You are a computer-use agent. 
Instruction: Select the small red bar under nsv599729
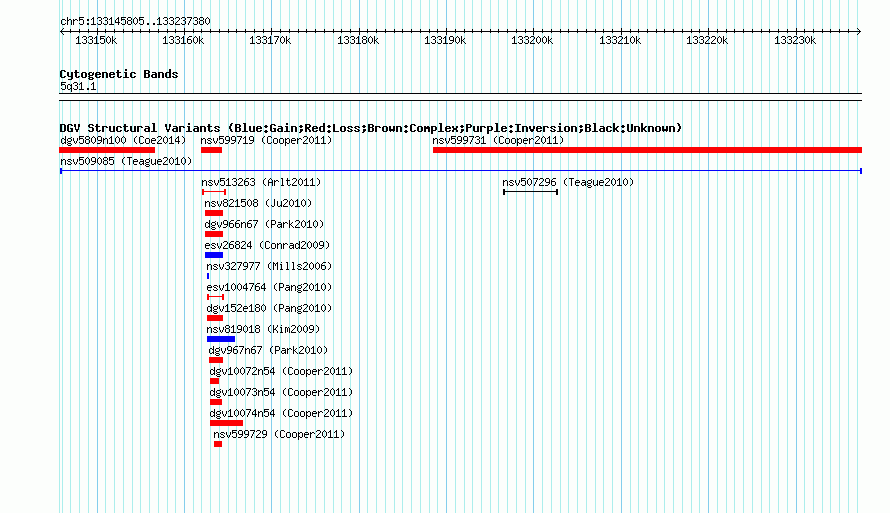tap(218, 444)
